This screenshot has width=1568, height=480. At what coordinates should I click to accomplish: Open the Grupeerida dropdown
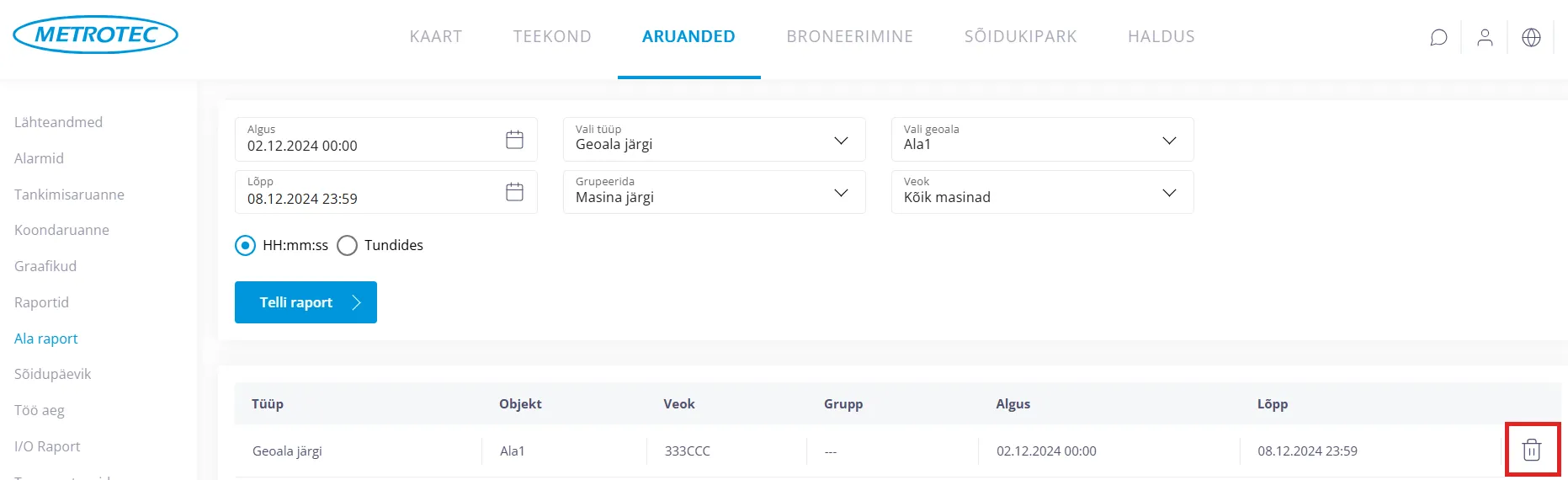[714, 192]
